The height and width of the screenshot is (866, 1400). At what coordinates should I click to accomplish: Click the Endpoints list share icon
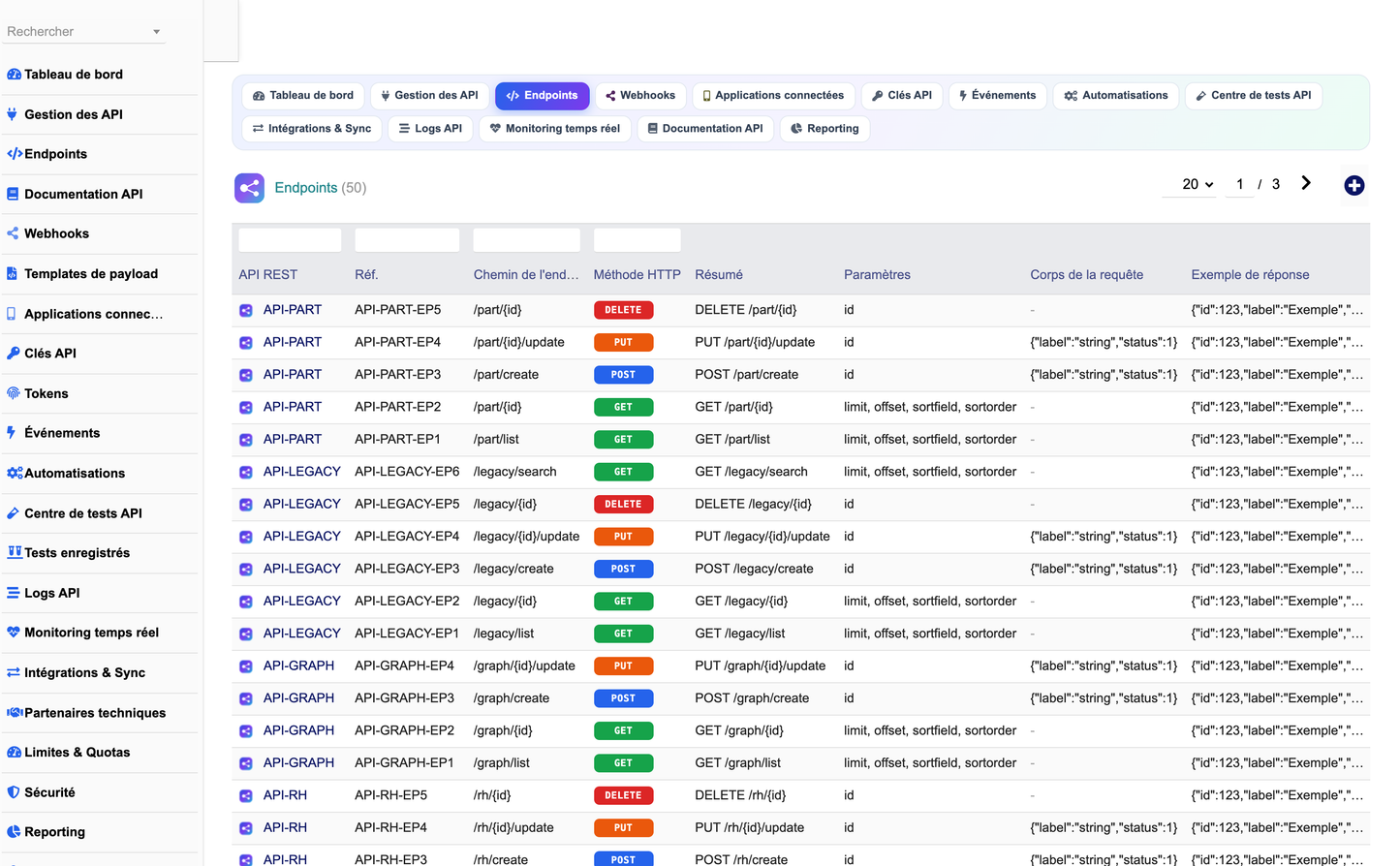(x=249, y=188)
